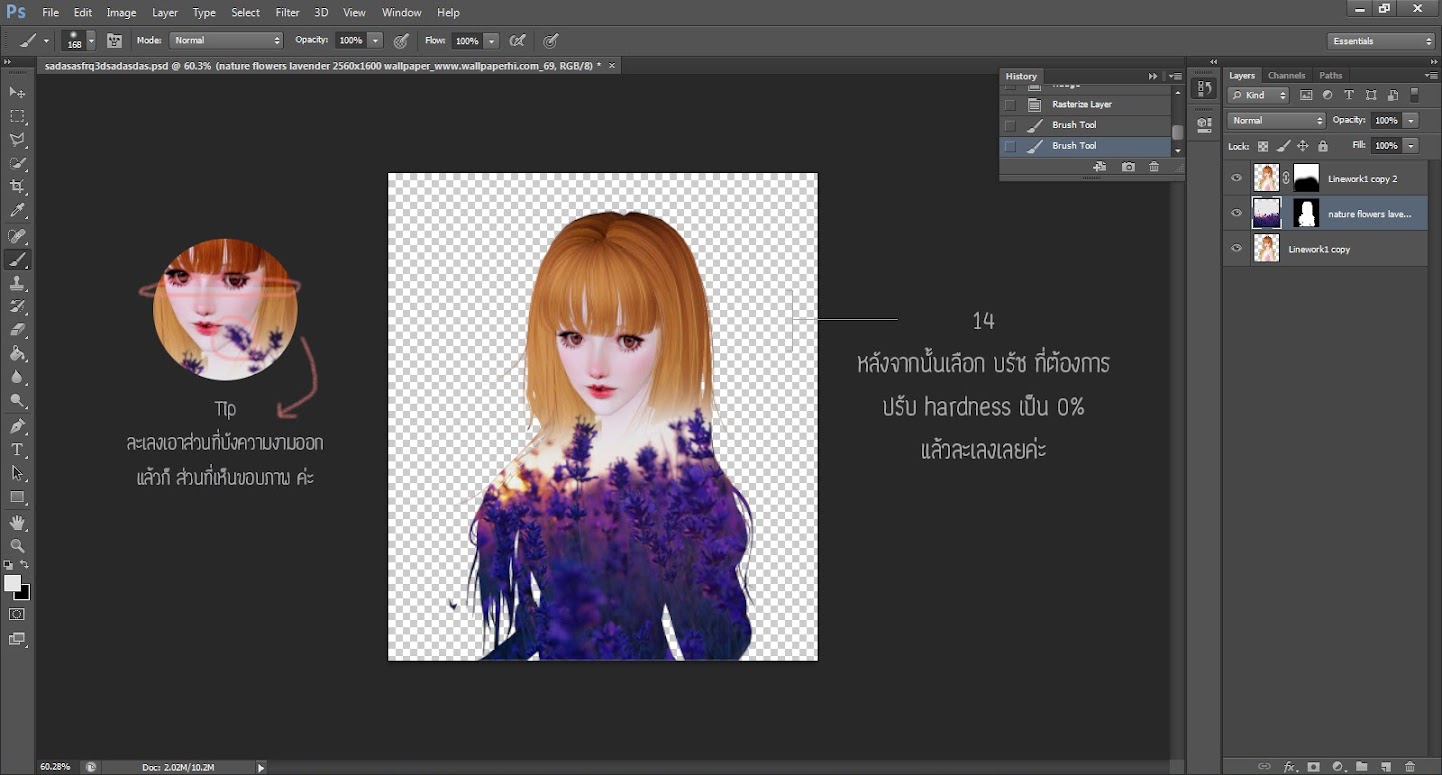Select the Dodge tool
The height and width of the screenshot is (775, 1442).
click(17, 401)
